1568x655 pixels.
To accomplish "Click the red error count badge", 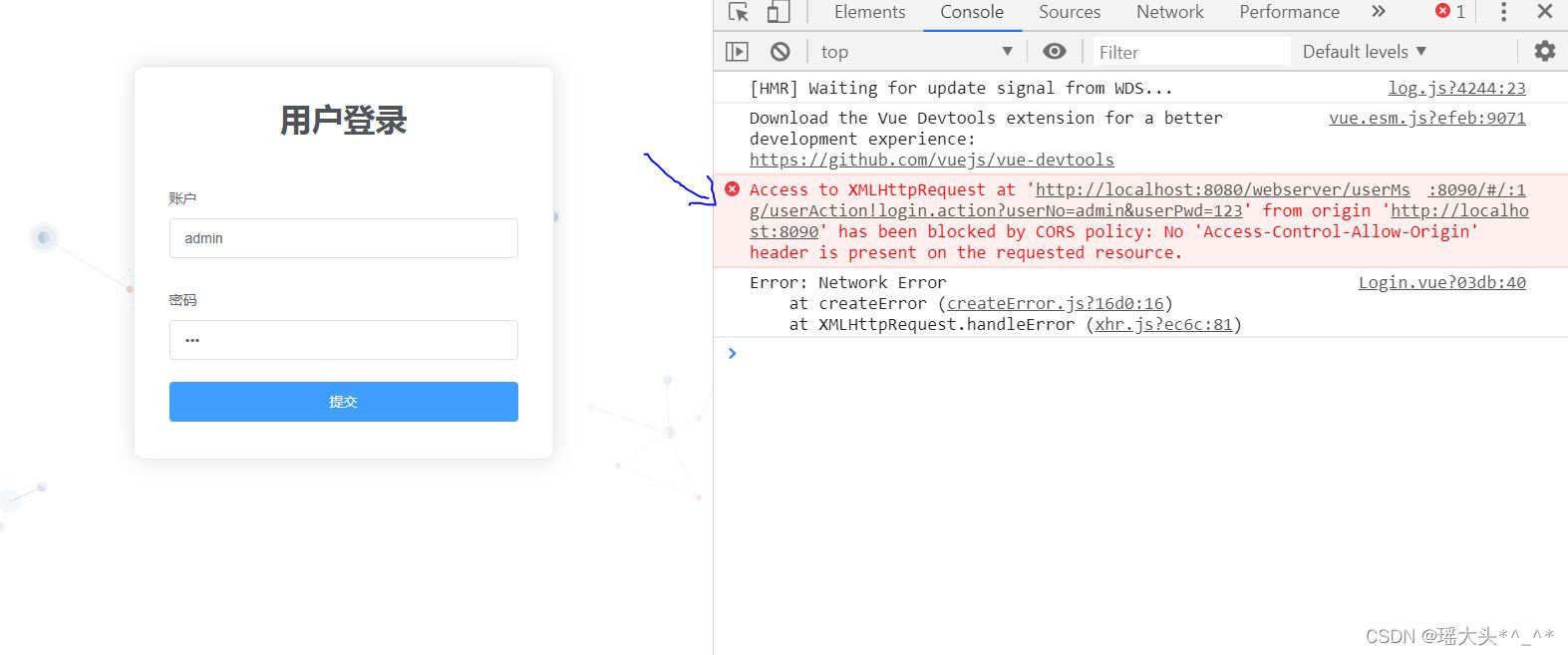I will point(1450,12).
